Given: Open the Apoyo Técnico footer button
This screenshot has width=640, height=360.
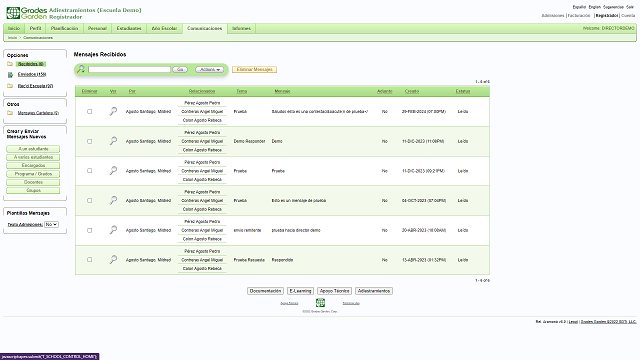Looking at the screenshot, I should pos(334,291).
